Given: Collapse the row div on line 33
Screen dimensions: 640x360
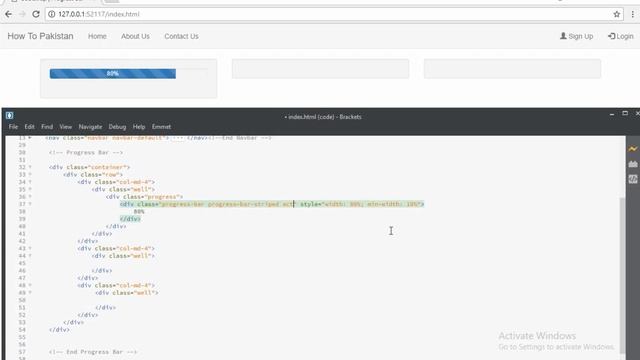Looking at the screenshot, I should point(30,175).
